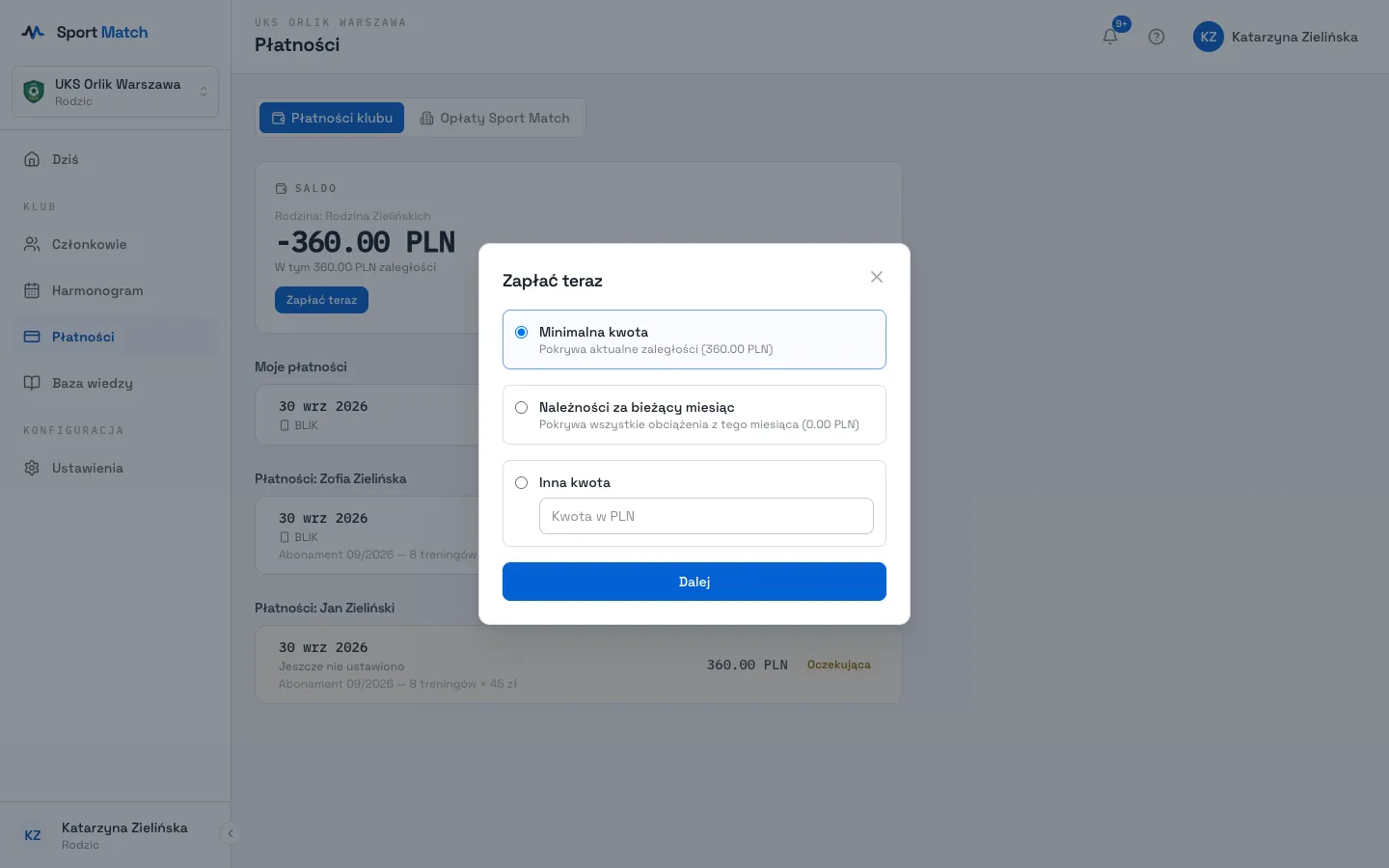
Task: Switch to the Opłaty Sport Match tab
Action: point(495,118)
